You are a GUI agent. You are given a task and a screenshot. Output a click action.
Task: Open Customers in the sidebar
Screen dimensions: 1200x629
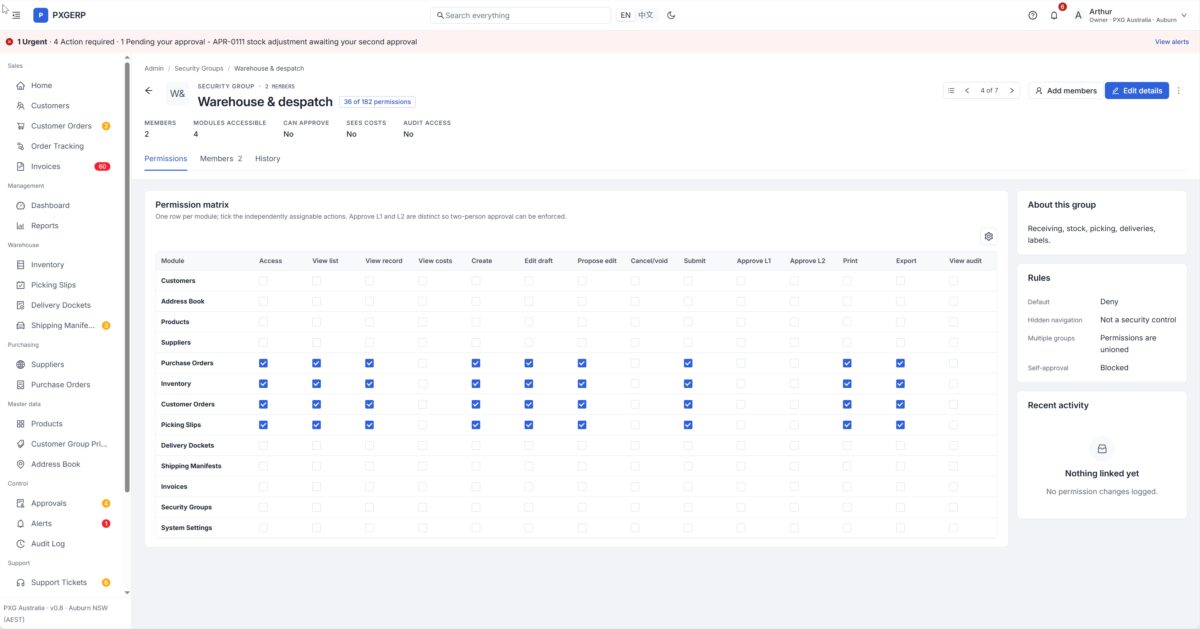point(62,106)
